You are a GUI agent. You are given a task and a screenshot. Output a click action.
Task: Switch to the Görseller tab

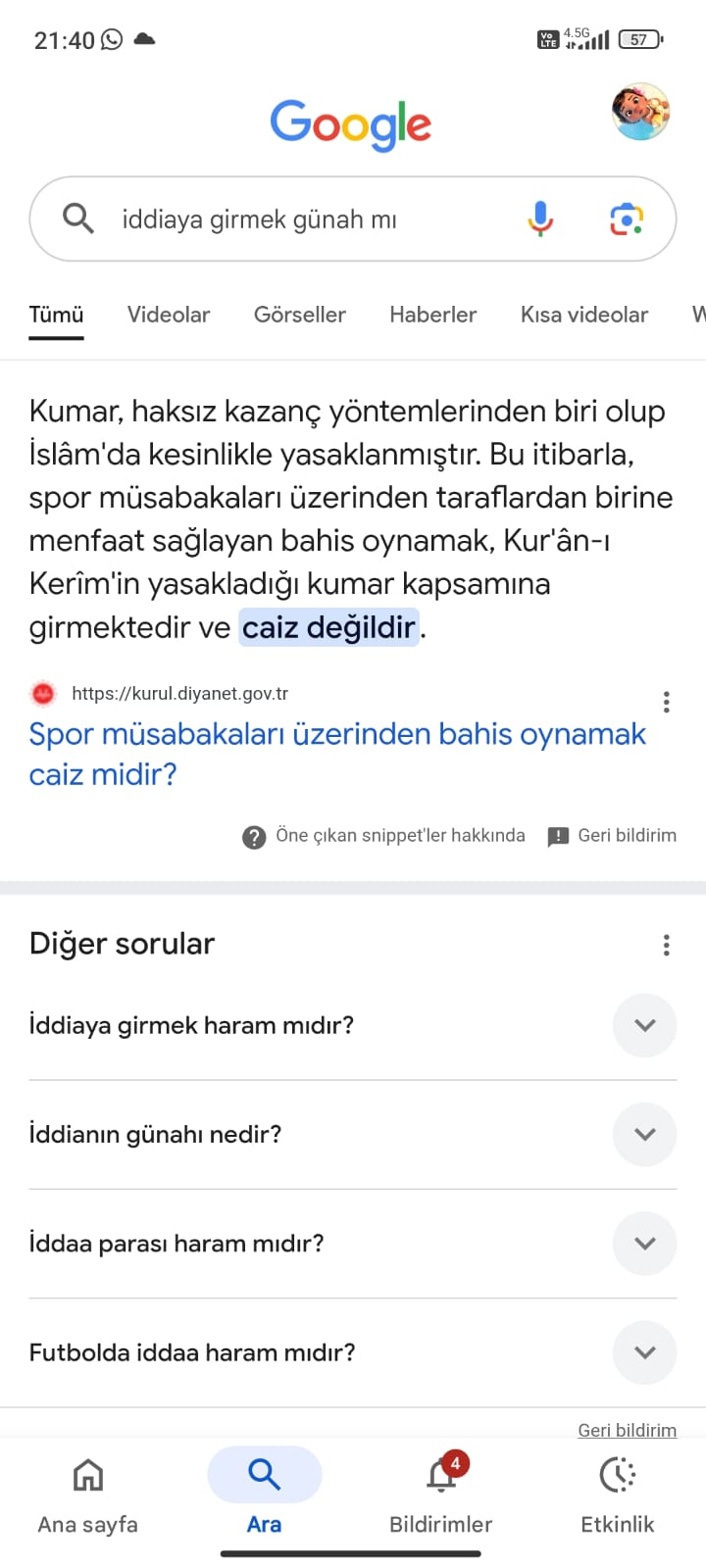(299, 315)
